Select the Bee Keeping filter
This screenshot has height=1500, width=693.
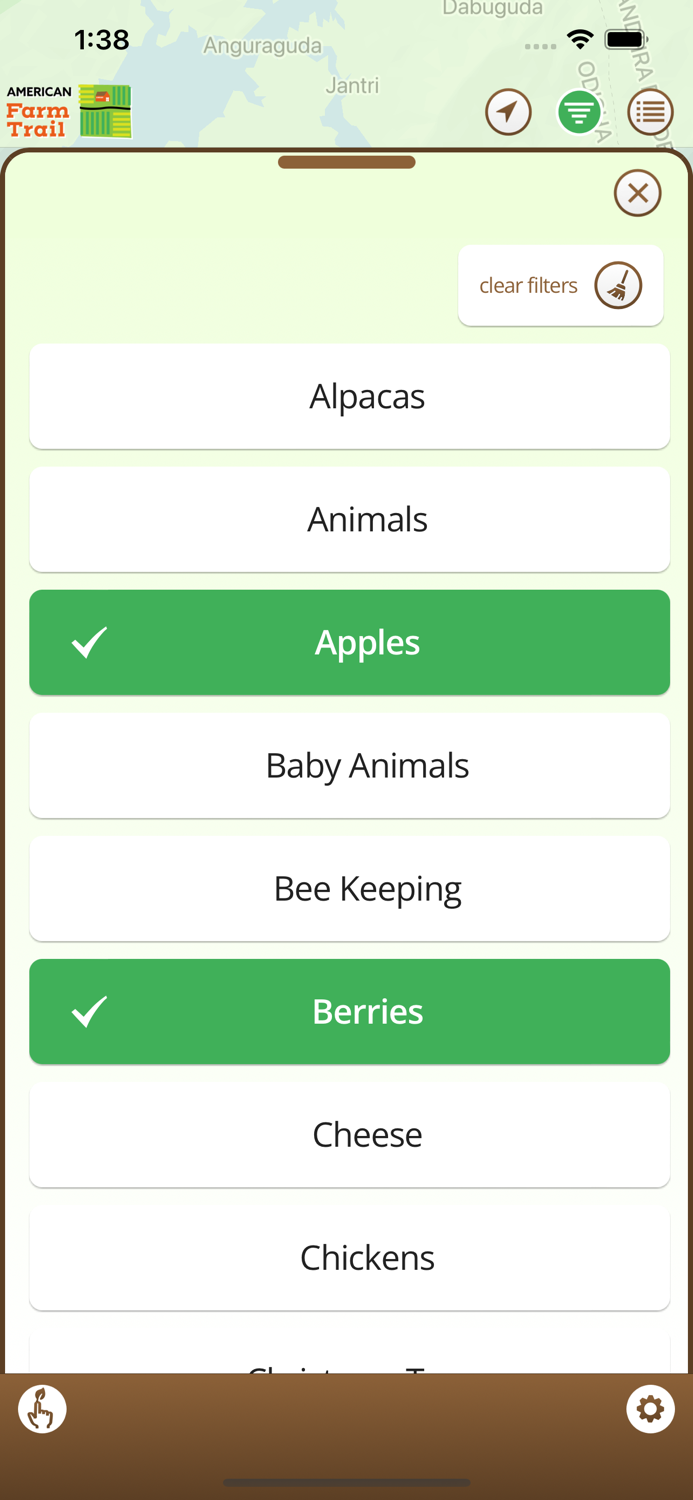coord(349,888)
